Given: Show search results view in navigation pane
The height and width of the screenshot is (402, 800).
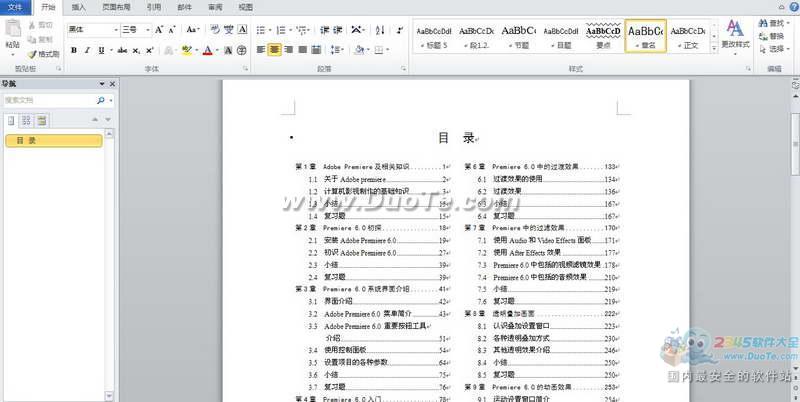Looking at the screenshot, I should [42, 120].
